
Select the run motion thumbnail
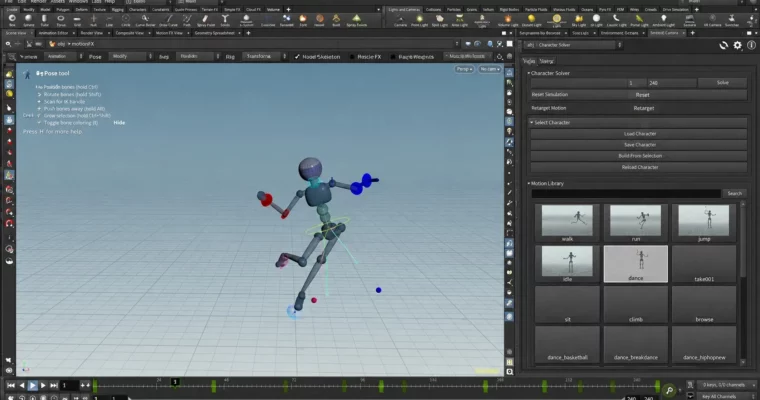point(635,223)
